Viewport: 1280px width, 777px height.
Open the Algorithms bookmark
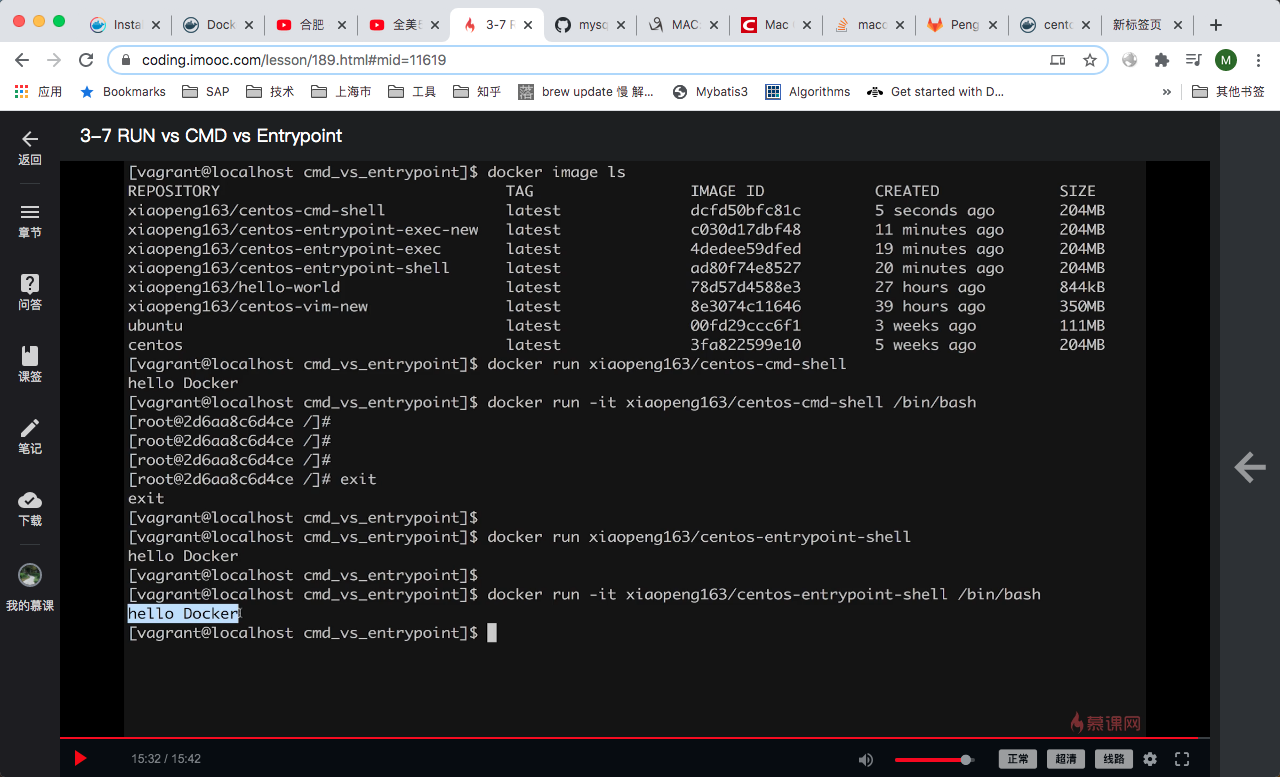point(808,92)
